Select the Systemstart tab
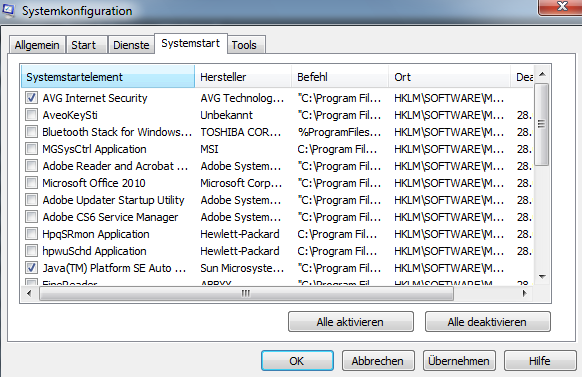Screen dimensions: 582x377 coord(190,43)
